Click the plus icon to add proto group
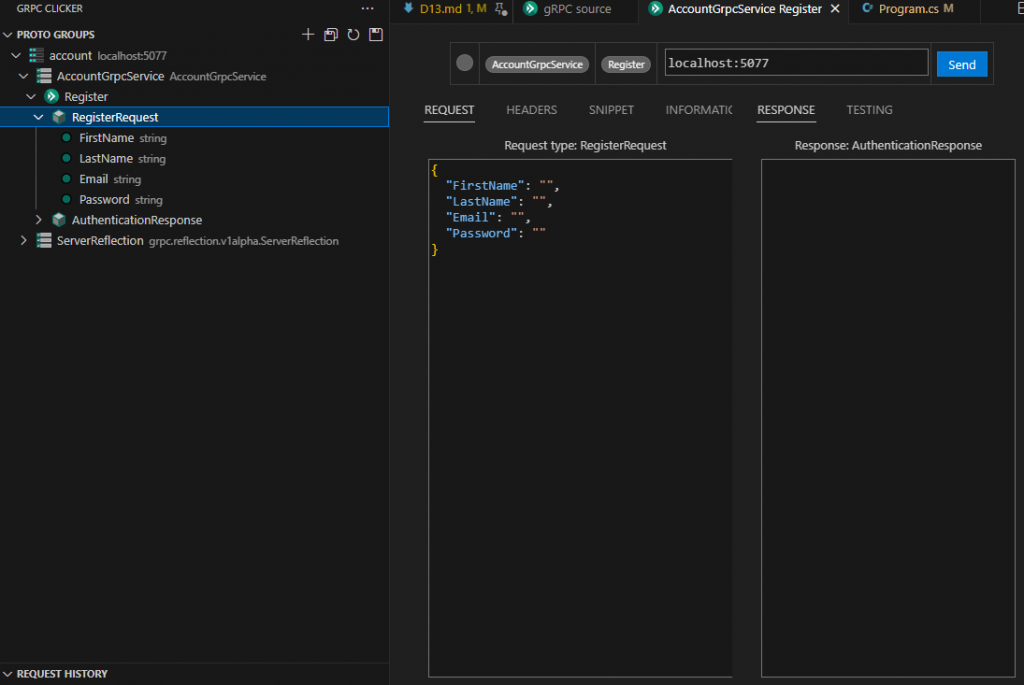 coord(308,35)
